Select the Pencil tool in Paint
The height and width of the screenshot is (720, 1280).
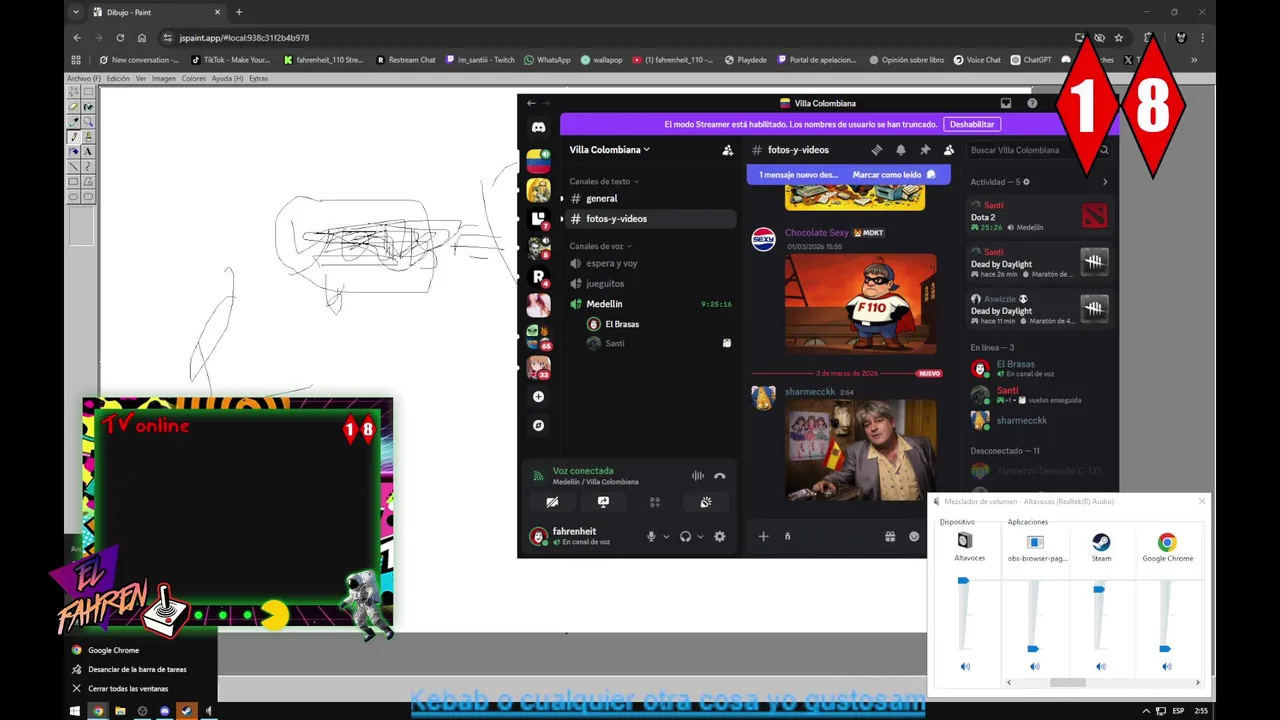click(74, 137)
